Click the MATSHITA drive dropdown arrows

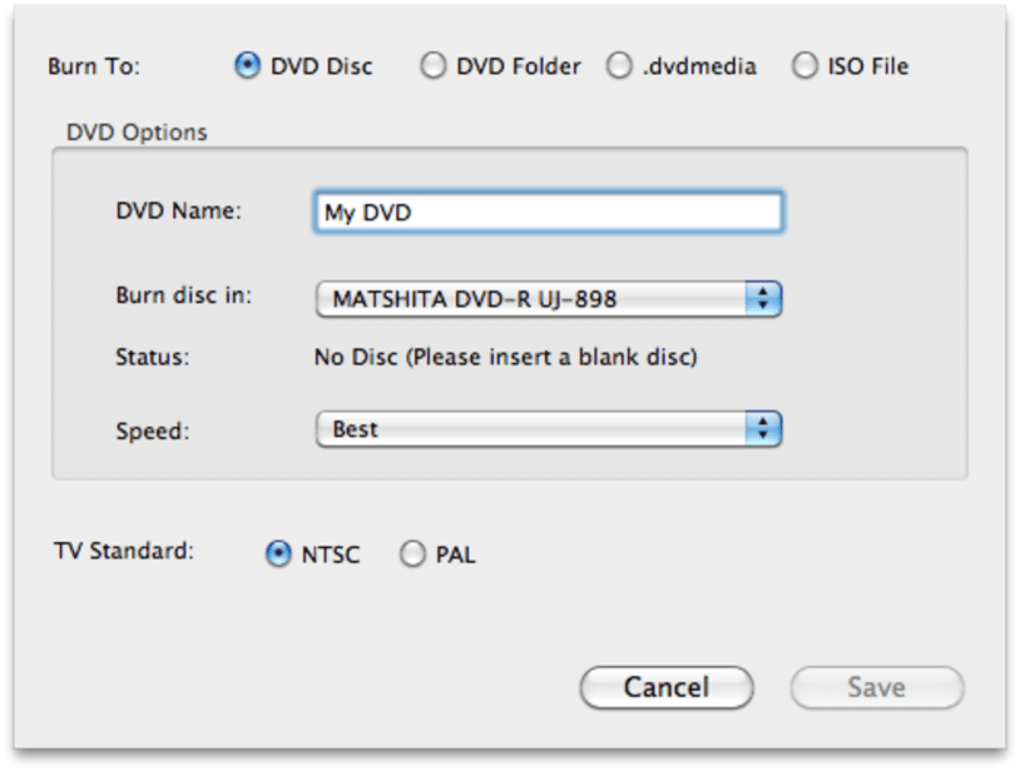coord(763,299)
